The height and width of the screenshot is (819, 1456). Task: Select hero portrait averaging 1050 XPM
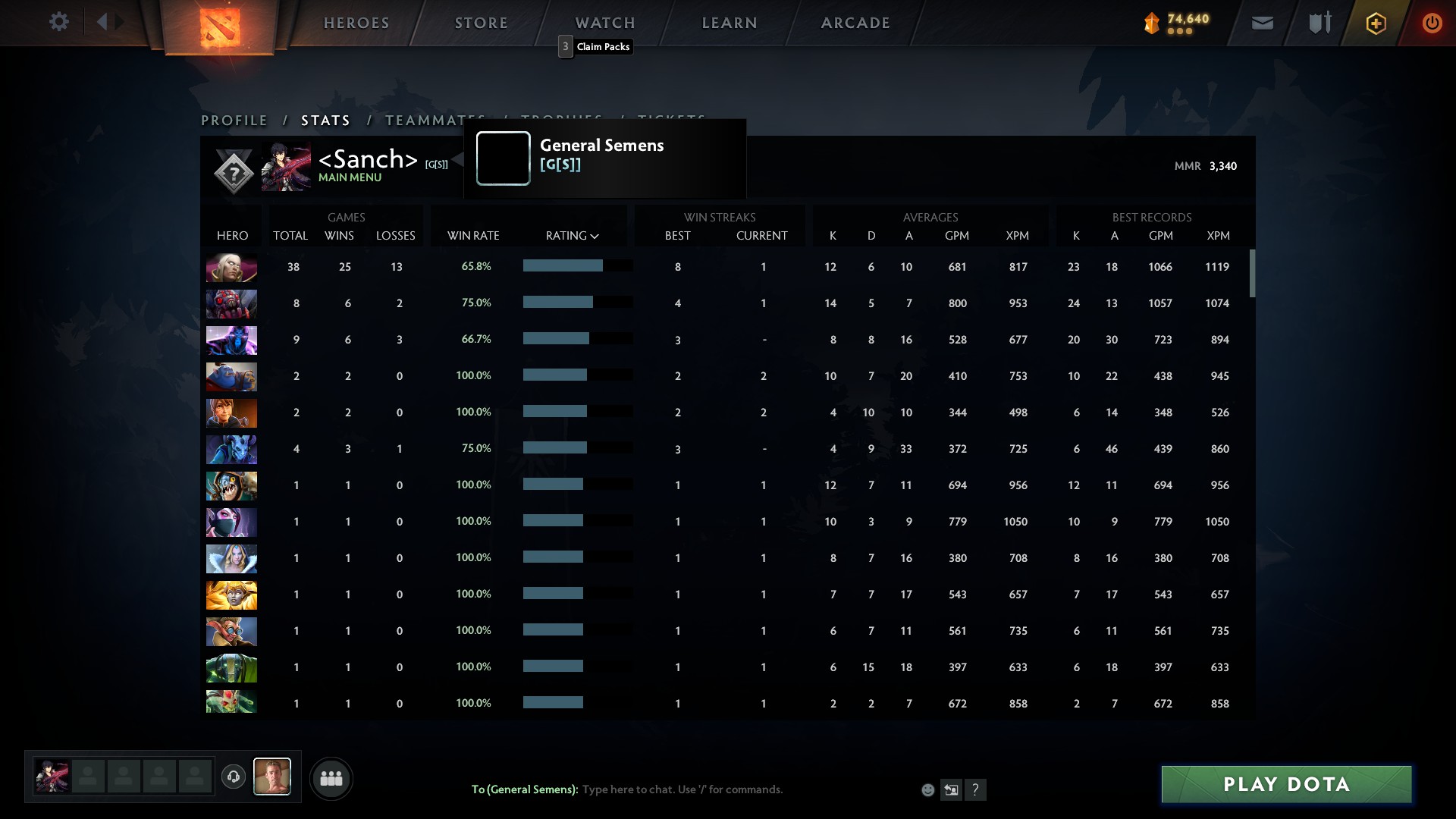pyautogui.click(x=231, y=522)
